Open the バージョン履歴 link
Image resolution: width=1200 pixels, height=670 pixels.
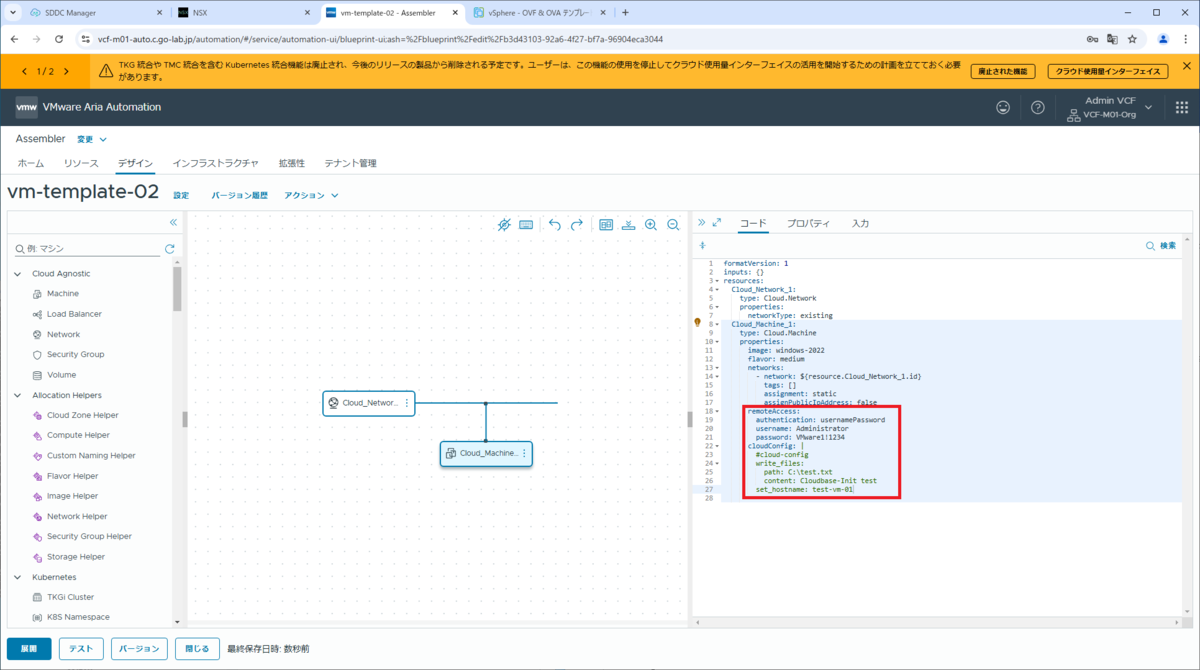coord(239,195)
